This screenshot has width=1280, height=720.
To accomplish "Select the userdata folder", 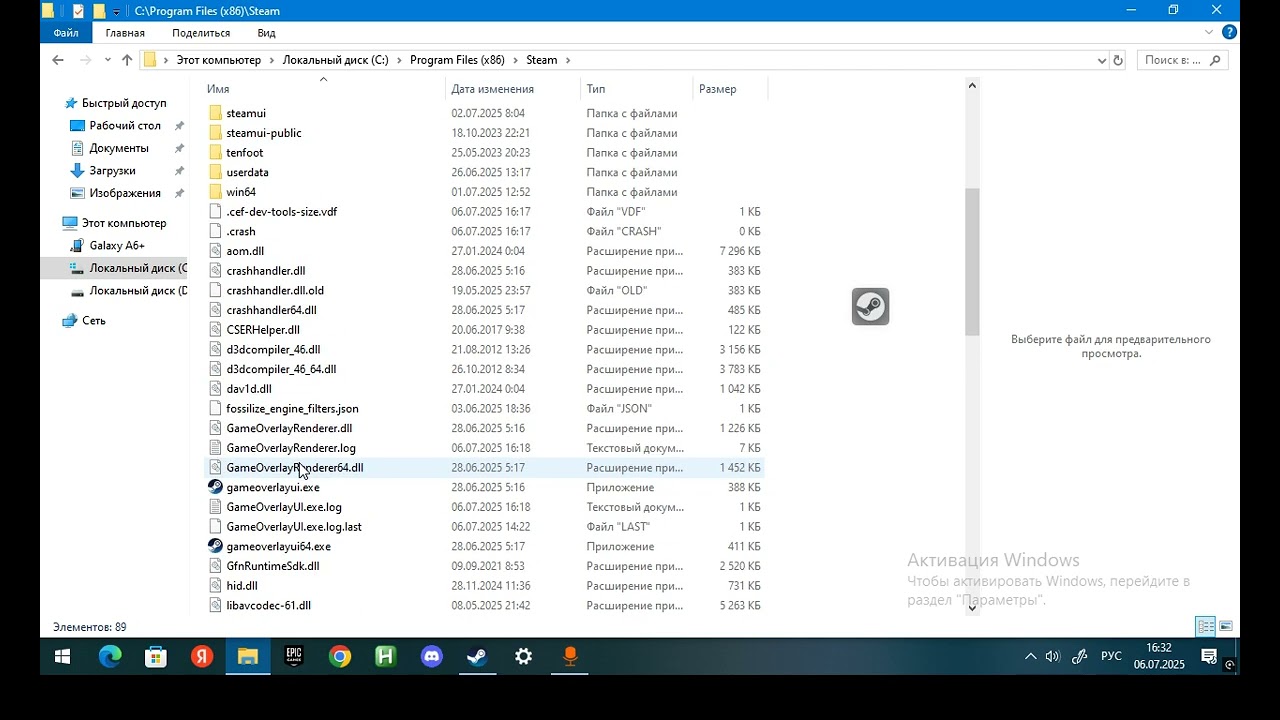I will tap(247, 172).
